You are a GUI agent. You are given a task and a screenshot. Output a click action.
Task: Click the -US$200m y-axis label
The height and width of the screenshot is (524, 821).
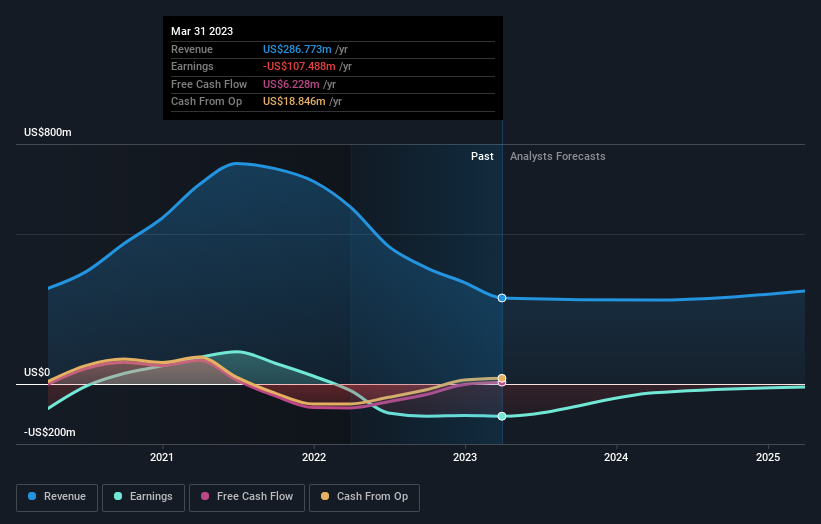pyautogui.click(x=50, y=432)
